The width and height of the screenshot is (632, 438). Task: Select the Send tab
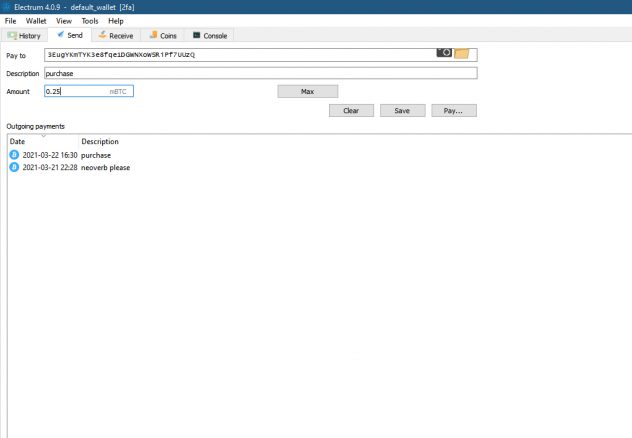click(70, 35)
